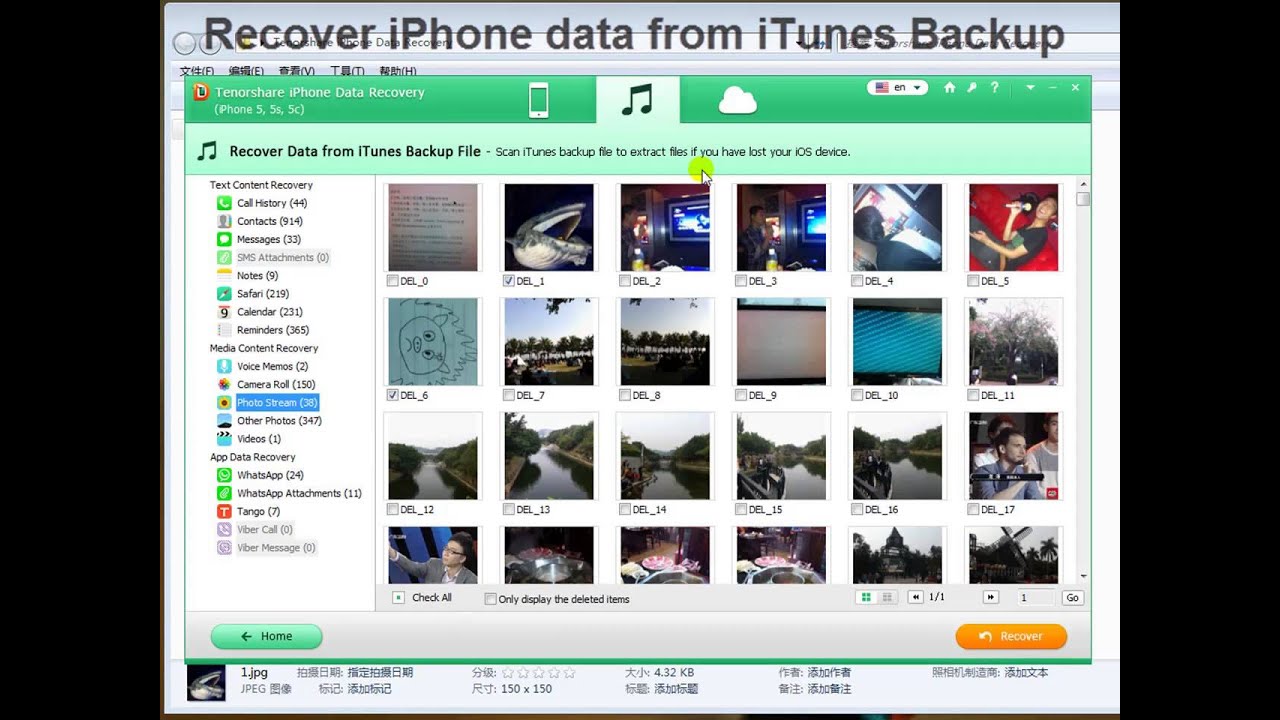Click the SMS Attachments icon
This screenshot has height=720, width=1280.
tap(224, 257)
